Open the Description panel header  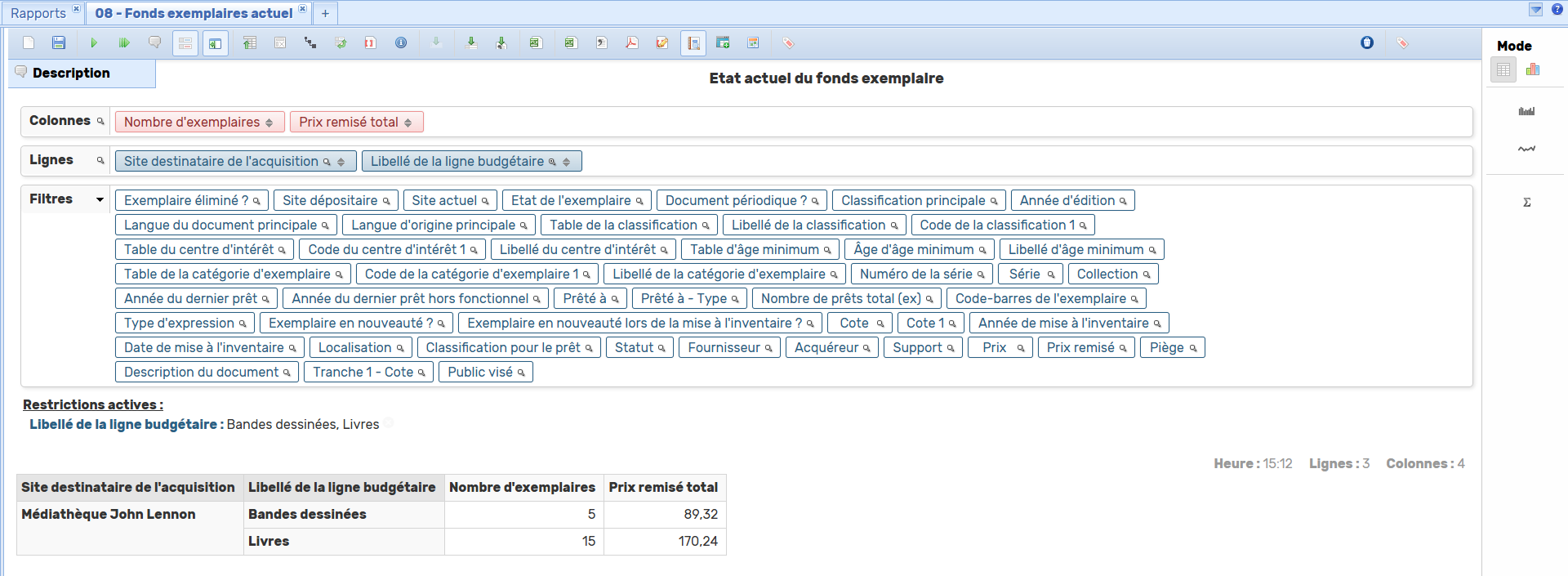click(x=82, y=73)
